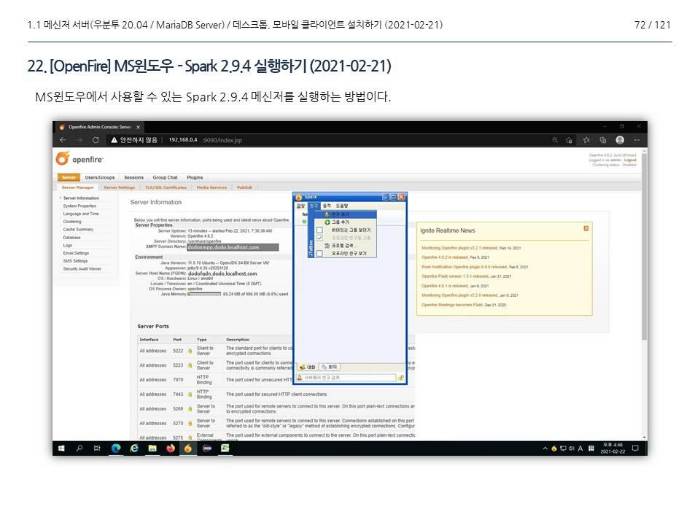Screen dimensions: 700x525
Task: Toggle show offline friends checkbox
Action: [x=319, y=254]
